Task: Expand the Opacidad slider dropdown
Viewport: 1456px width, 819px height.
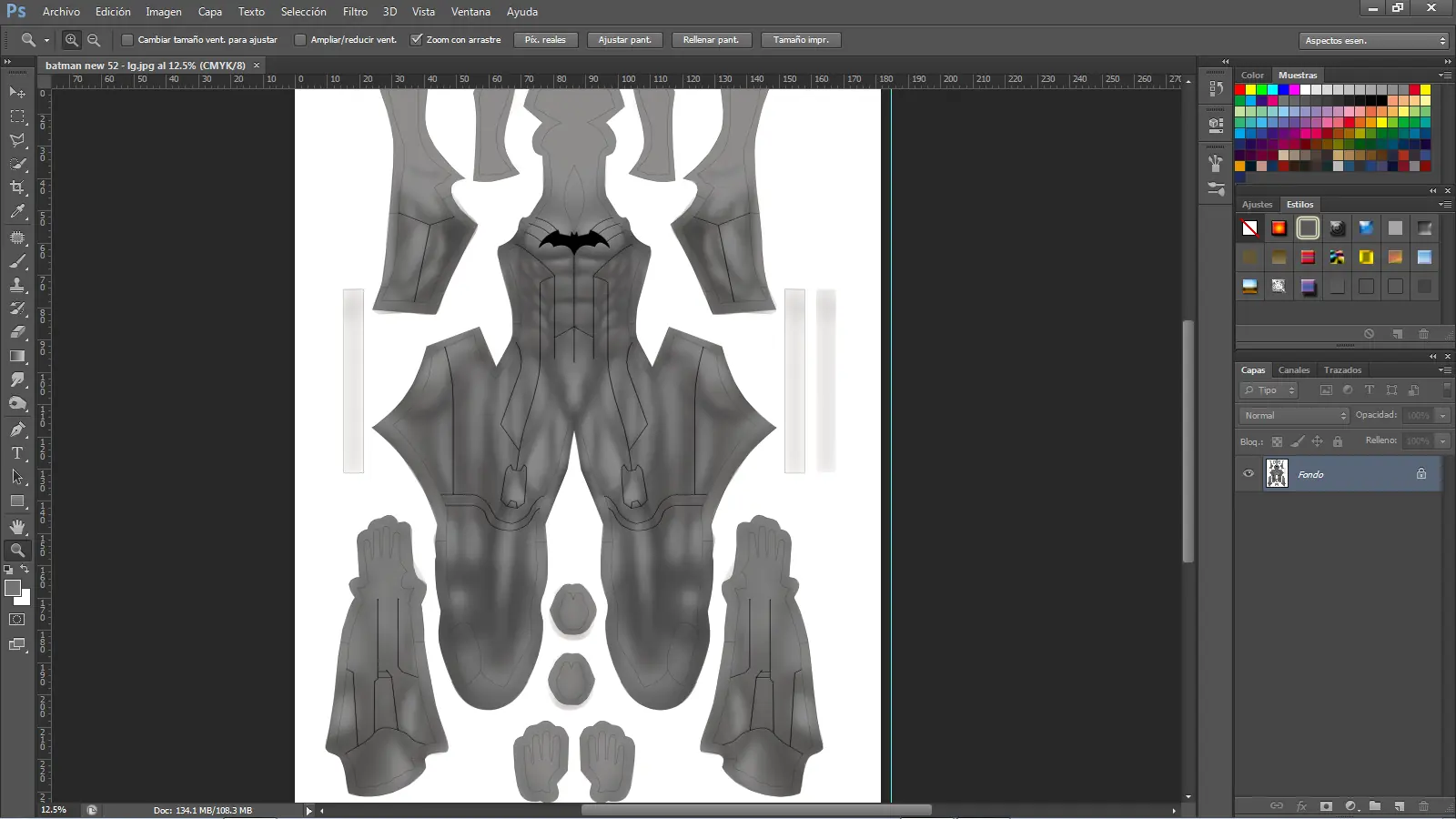Action: click(1442, 416)
